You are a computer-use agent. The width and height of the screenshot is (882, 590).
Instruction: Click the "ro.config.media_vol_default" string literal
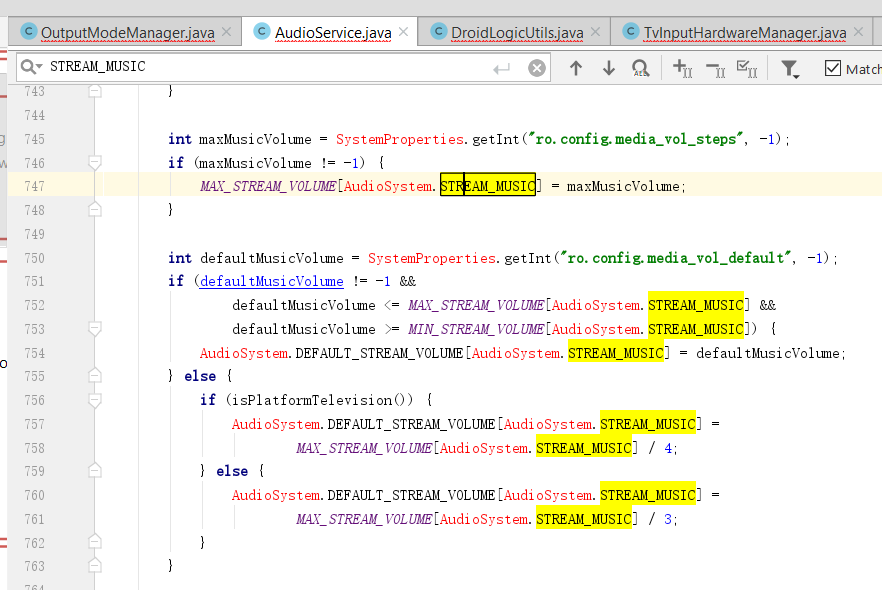[x=676, y=258]
